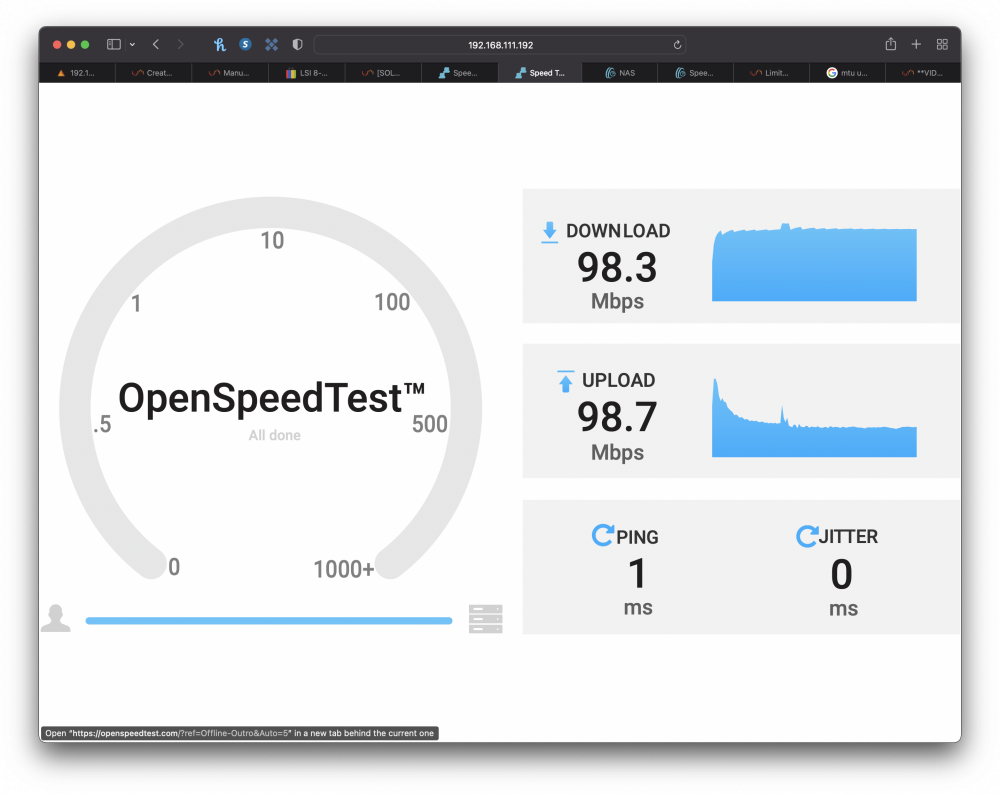Open the Honey extension icon
Viewport: 1000px width, 794px height.
(219, 44)
